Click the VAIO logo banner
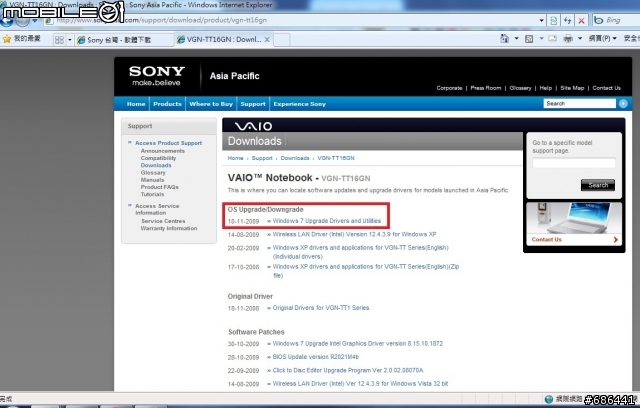The width and height of the screenshot is (640, 408). coord(253,126)
